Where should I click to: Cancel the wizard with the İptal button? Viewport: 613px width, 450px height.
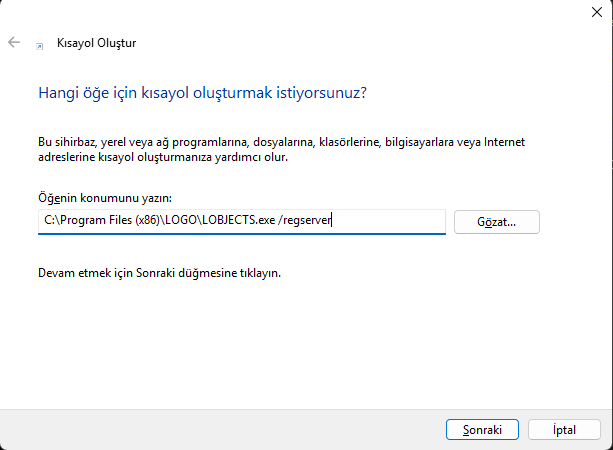click(x=564, y=429)
